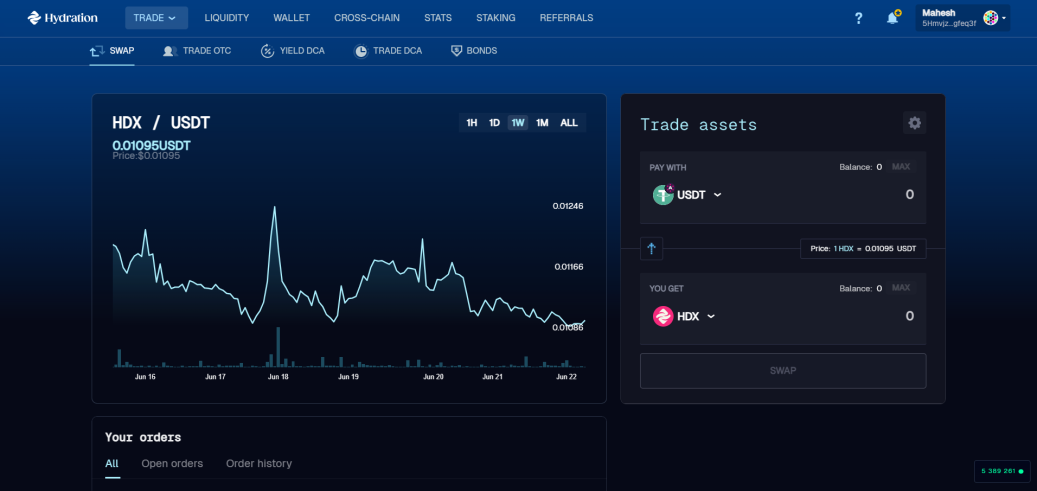Switch chart range to ALL
This screenshot has height=491, width=1037.
(569, 123)
